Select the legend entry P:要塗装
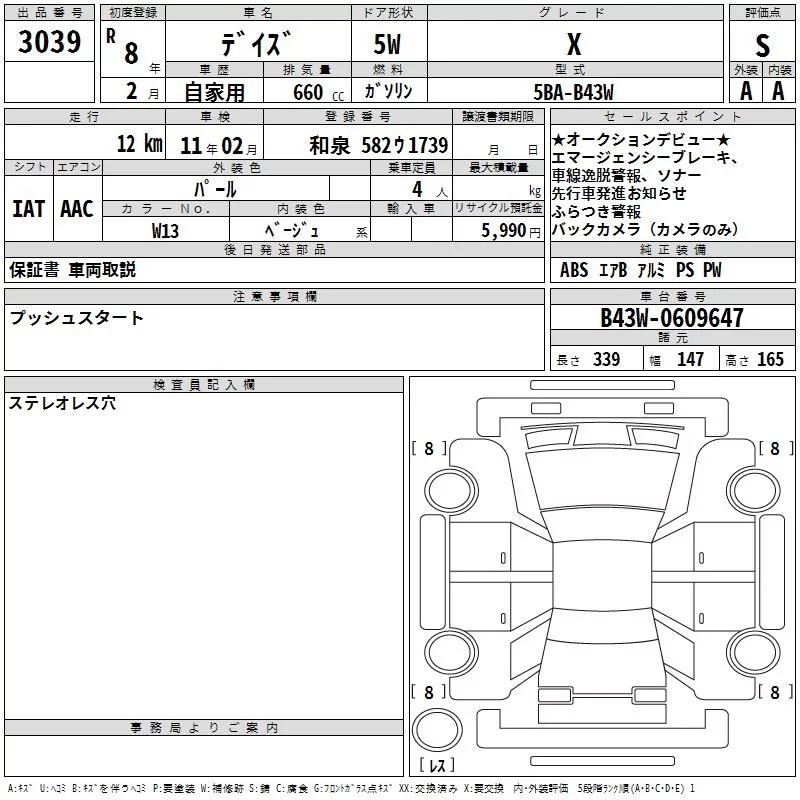 click(x=173, y=789)
